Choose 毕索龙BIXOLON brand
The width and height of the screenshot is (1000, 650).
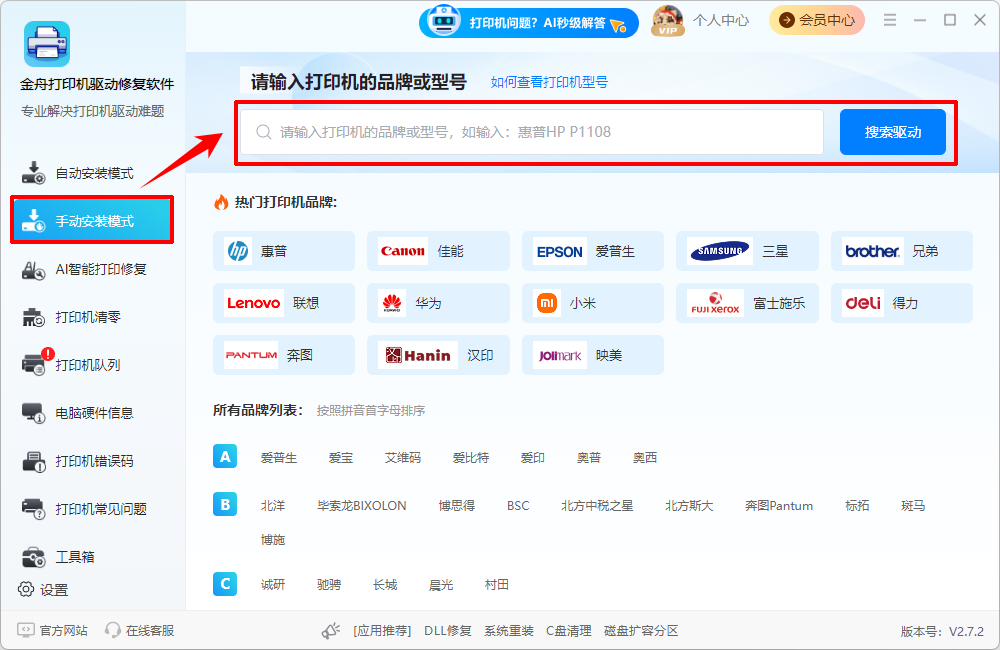click(x=362, y=505)
